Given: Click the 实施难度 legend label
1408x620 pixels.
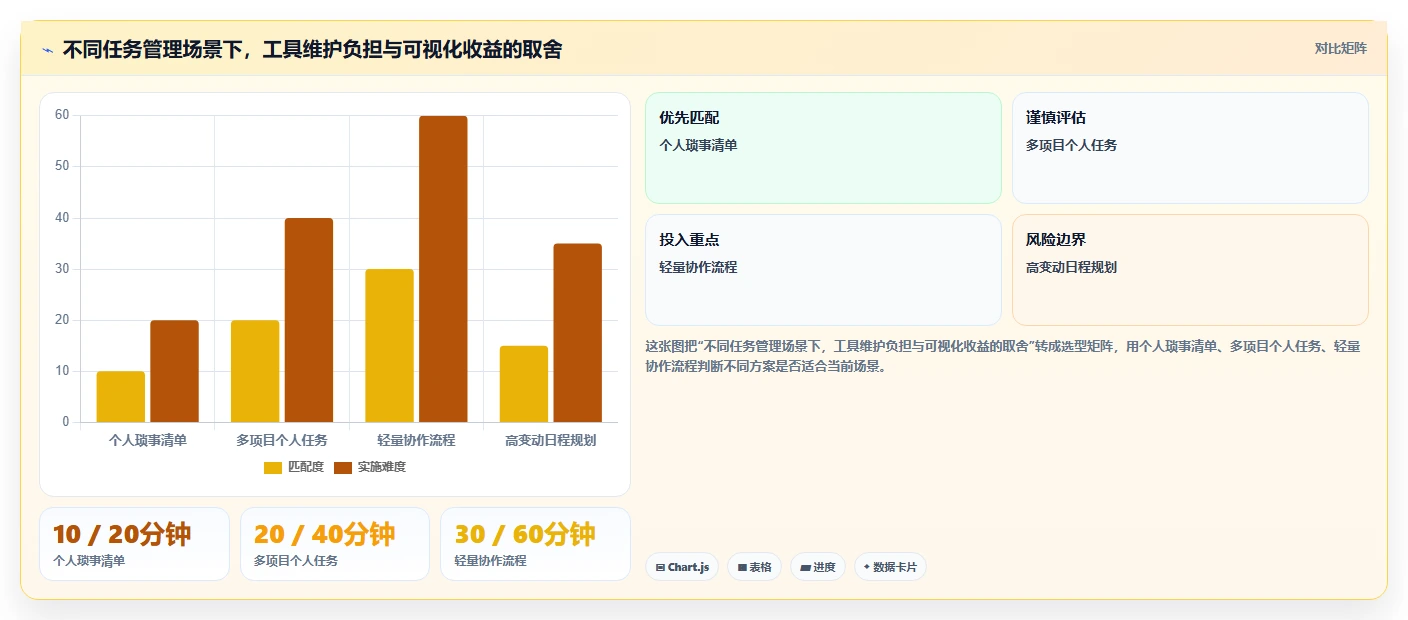Looking at the screenshot, I should [x=382, y=467].
